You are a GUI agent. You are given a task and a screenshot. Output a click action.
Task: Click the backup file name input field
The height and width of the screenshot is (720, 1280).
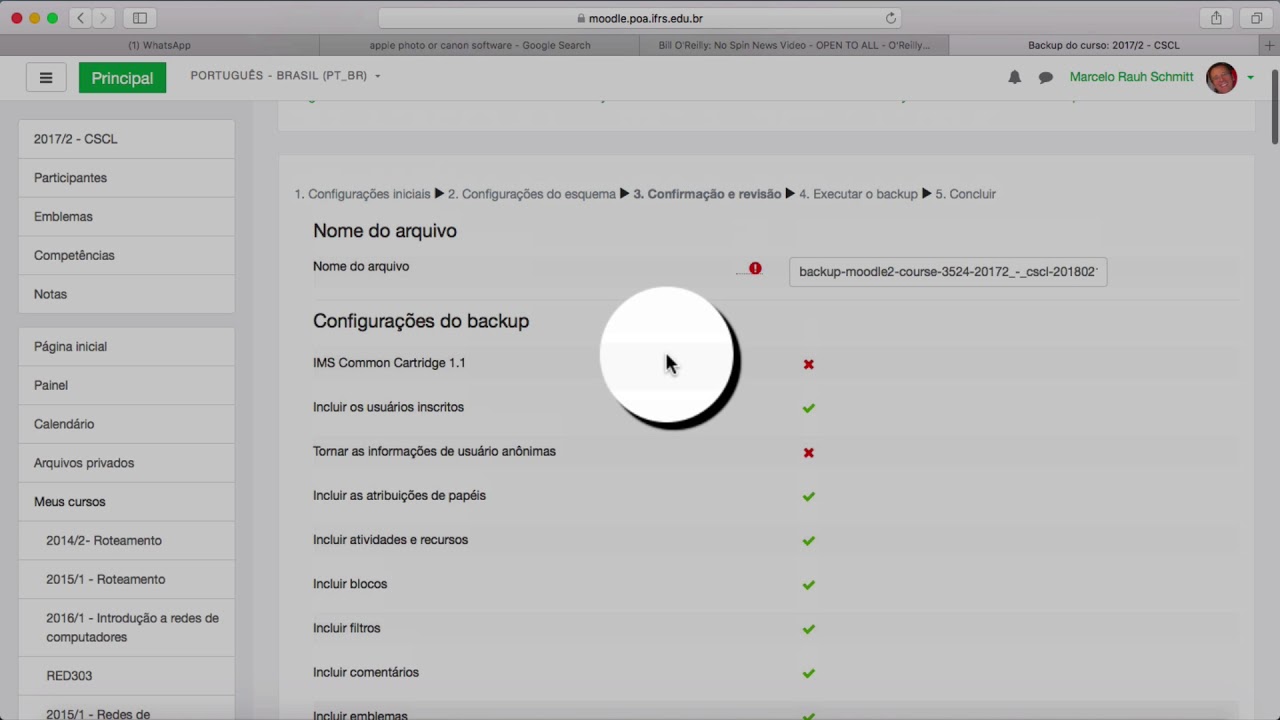[x=948, y=272]
